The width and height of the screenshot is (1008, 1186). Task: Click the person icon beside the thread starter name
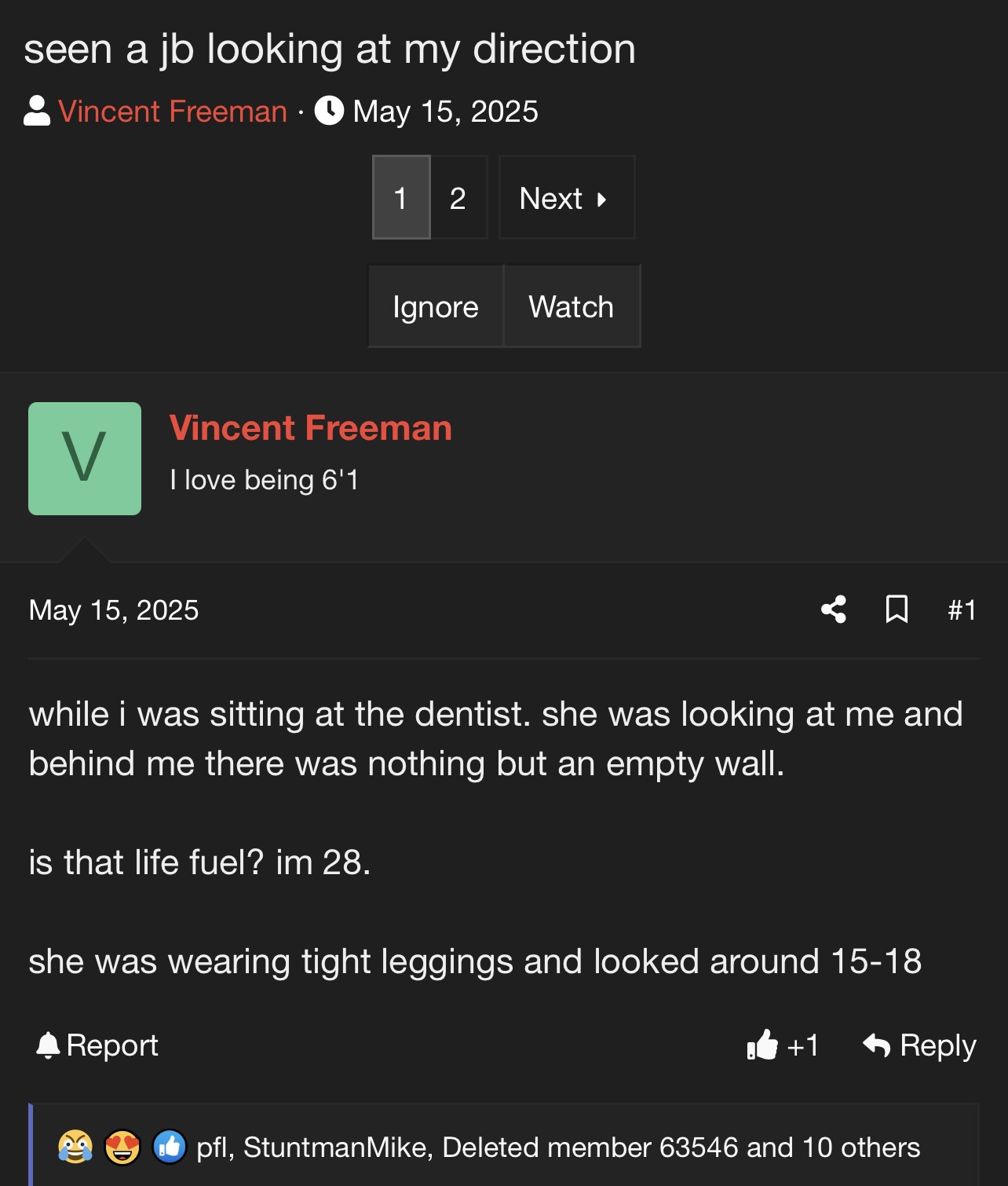pyautogui.click(x=37, y=111)
